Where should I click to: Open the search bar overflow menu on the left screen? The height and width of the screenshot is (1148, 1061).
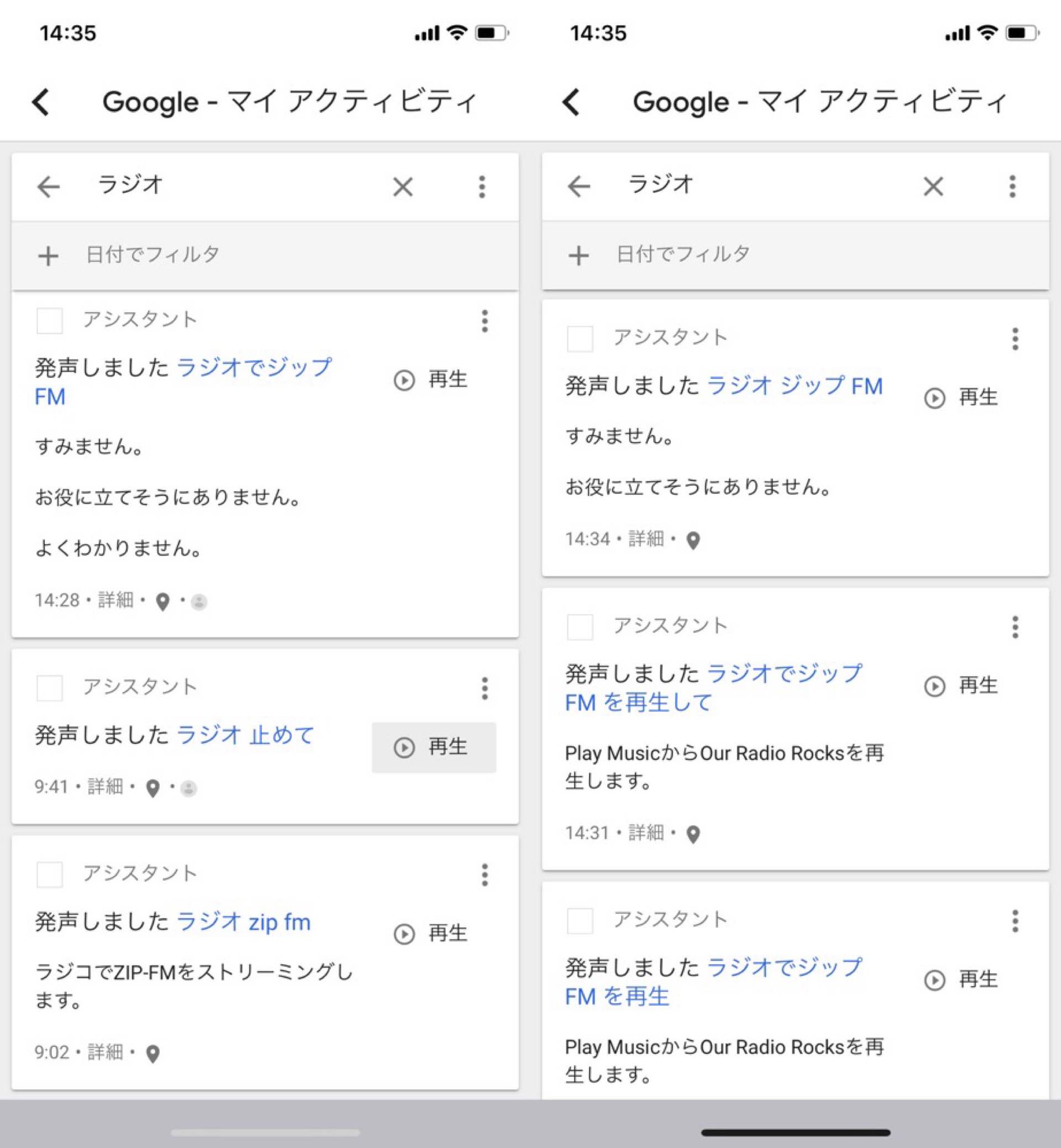coord(482,187)
